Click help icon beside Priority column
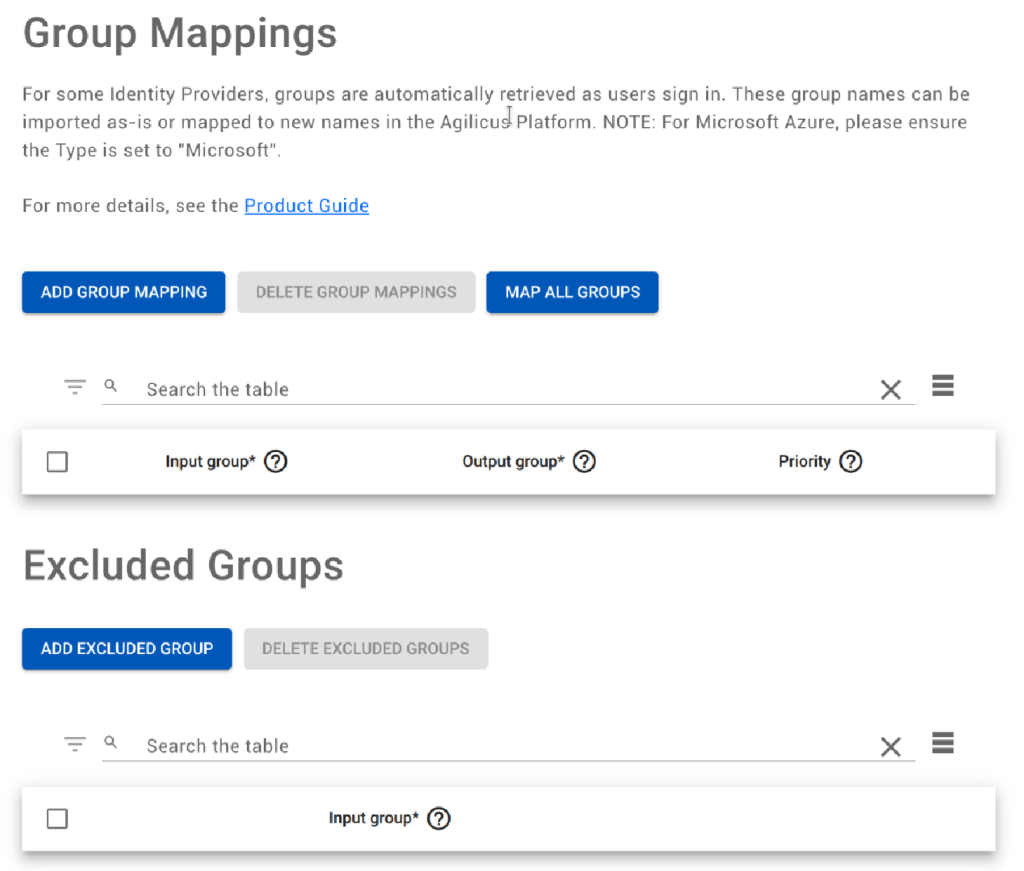1024x871 pixels. pos(850,462)
